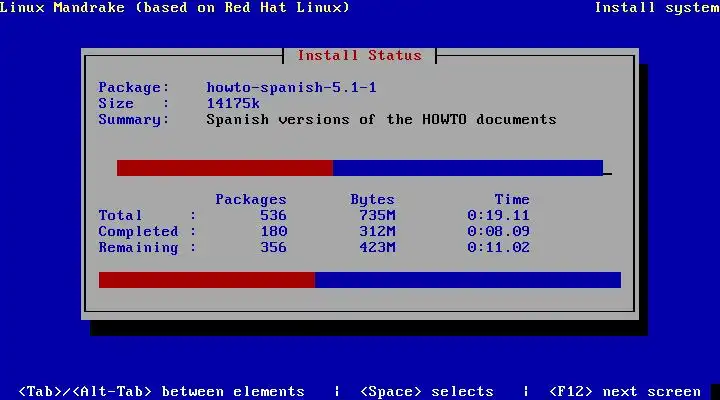Viewport: 720px width, 400px height.
Task: Click remaining bytes value 423M
Action: (x=377, y=248)
